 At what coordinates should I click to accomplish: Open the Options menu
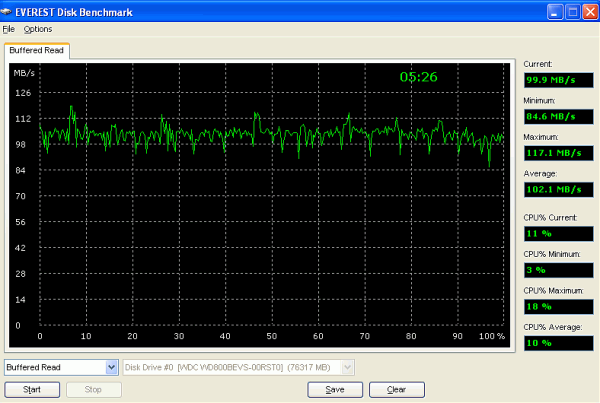(38, 29)
